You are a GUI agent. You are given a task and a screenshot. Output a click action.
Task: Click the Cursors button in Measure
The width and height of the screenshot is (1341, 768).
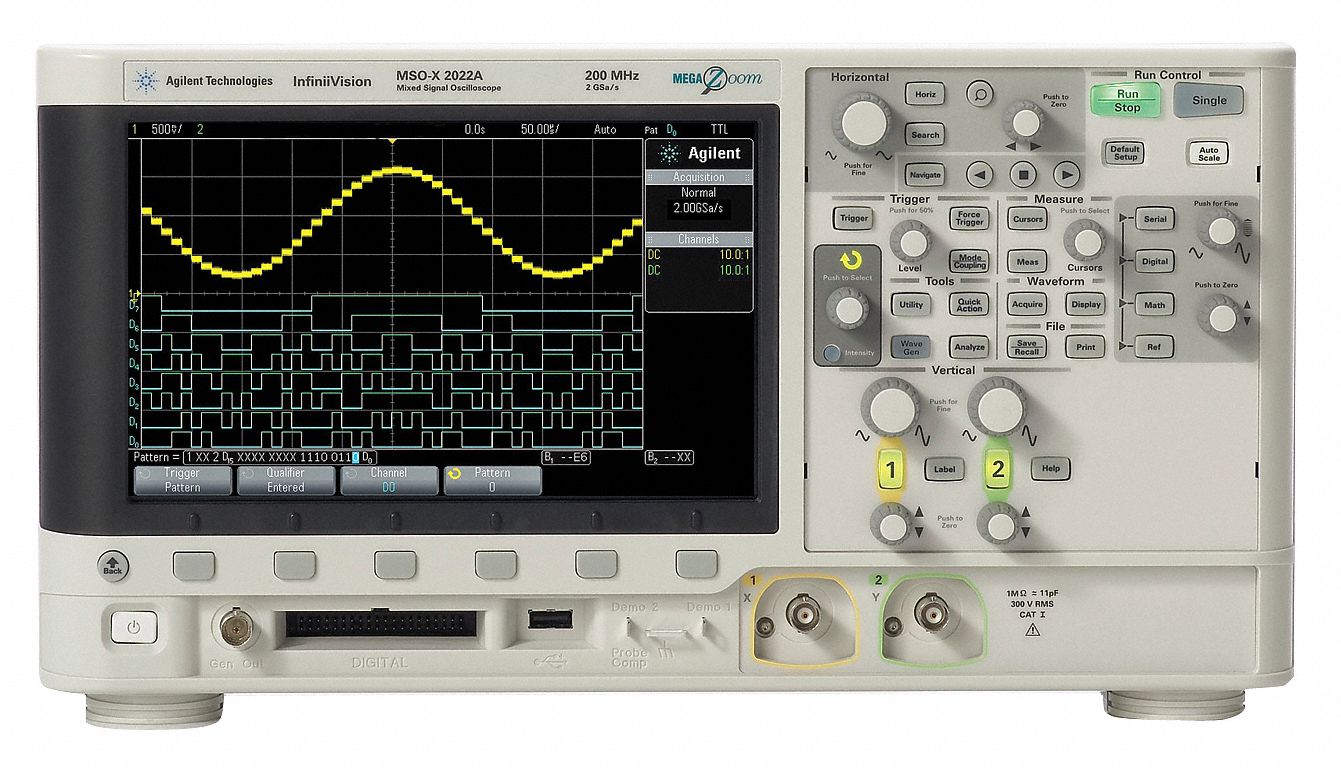[1027, 218]
